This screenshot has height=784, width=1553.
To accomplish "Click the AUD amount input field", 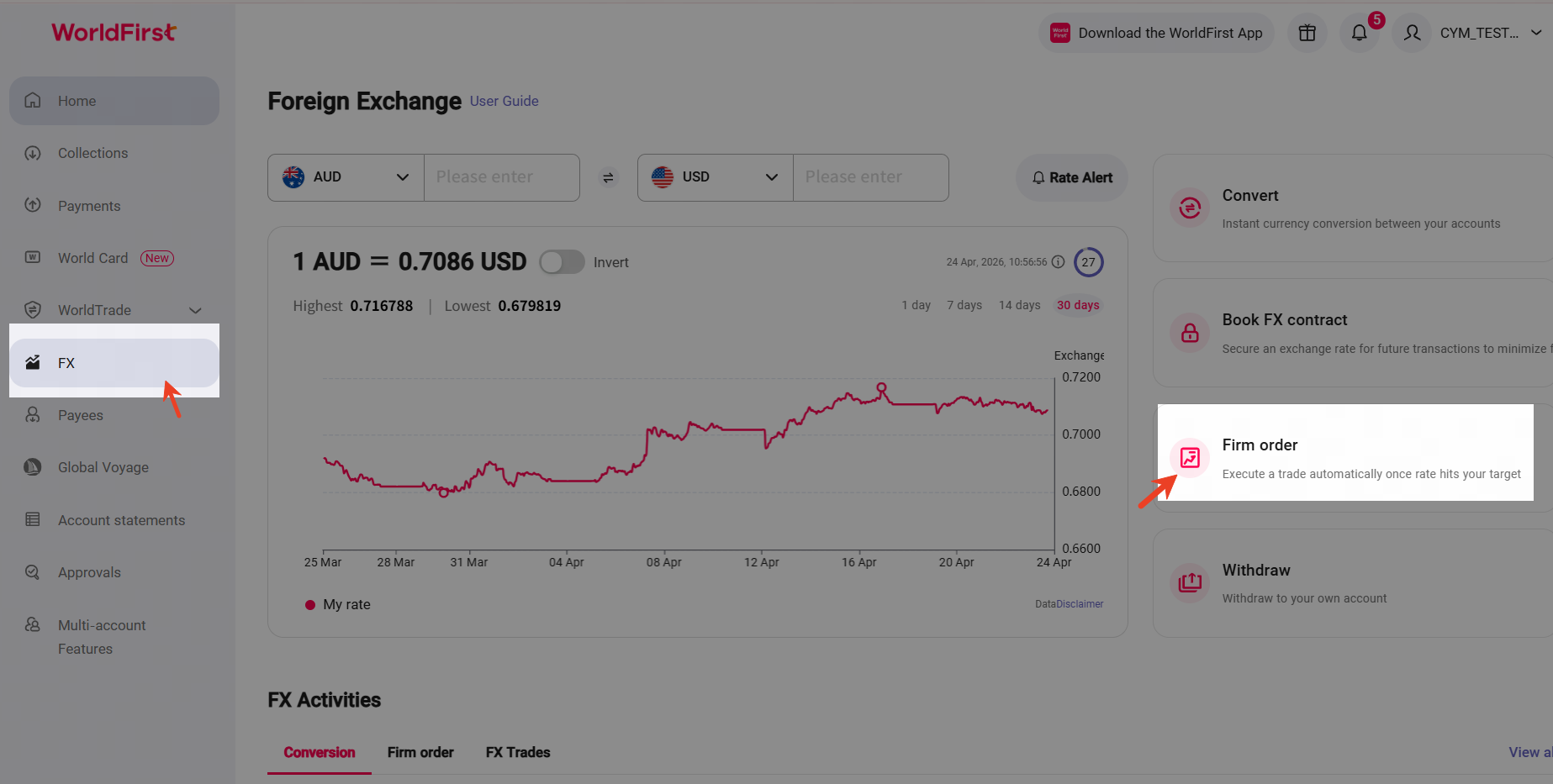I will tap(502, 177).
